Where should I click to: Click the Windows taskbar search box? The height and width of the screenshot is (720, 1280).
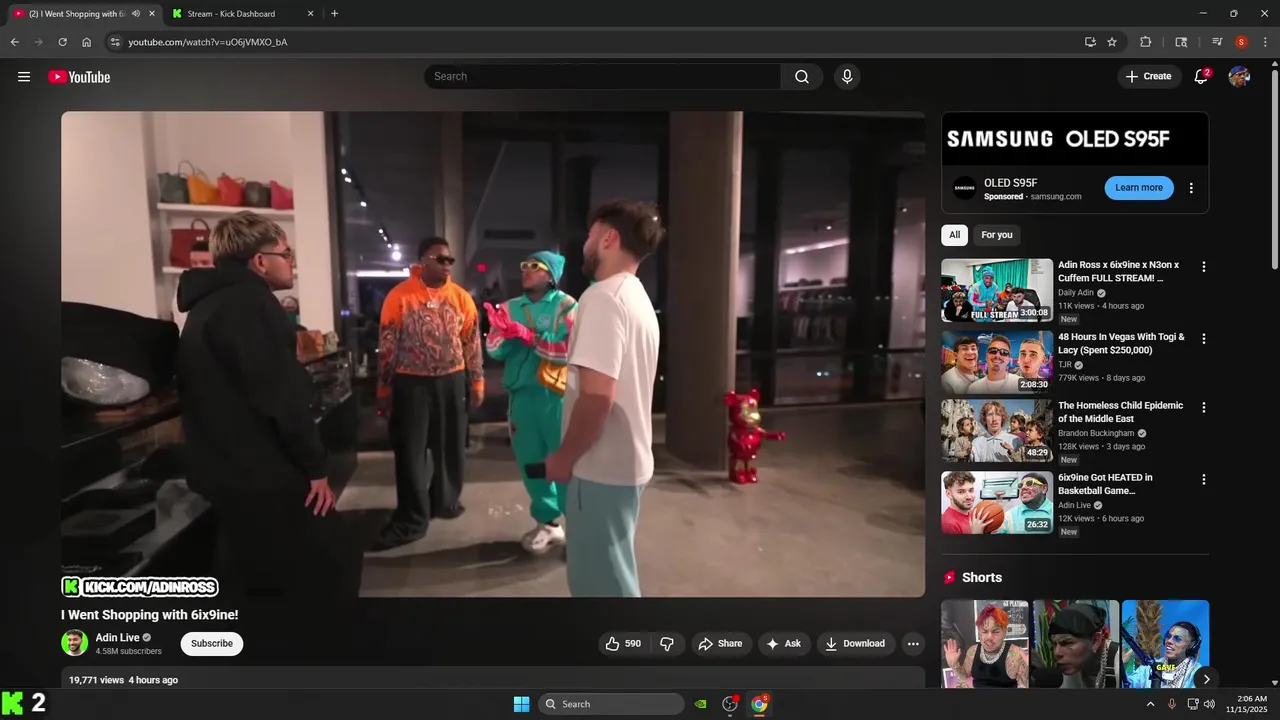pyautogui.click(x=611, y=704)
